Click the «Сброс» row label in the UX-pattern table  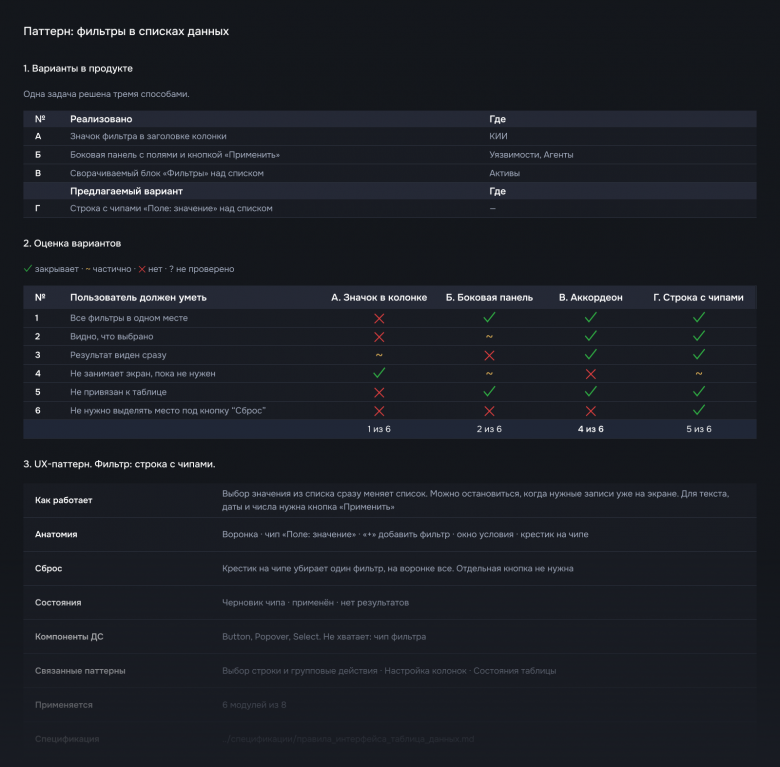[48, 569]
